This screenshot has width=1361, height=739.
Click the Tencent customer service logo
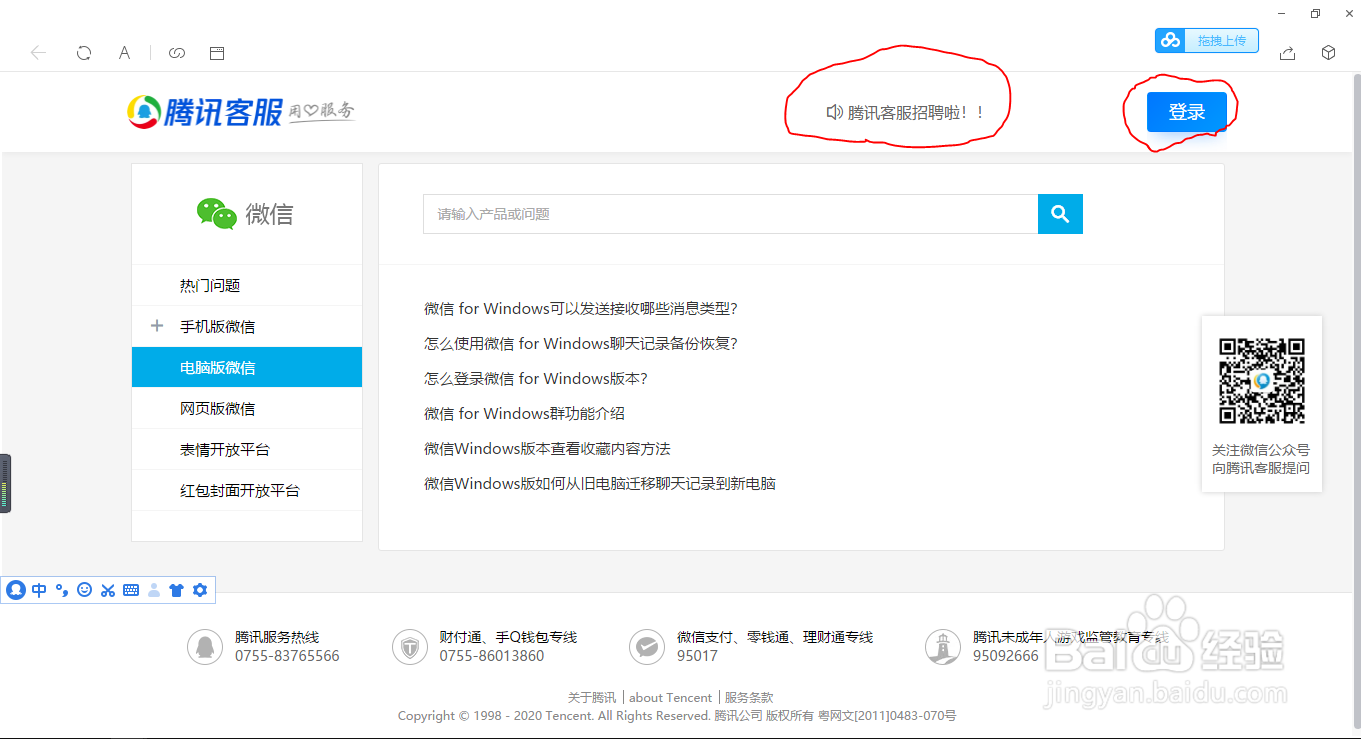241,111
